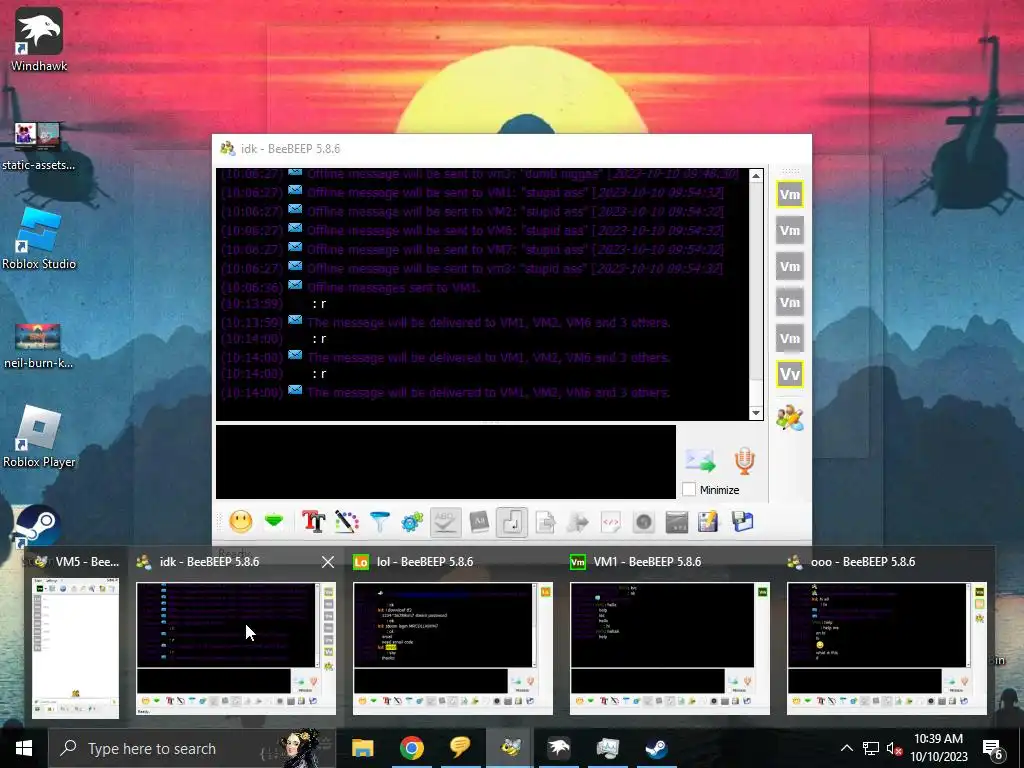Open the clock showing 10:39 AM
Viewport: 1024px width, 768px height.
click(x=938, y=748)
